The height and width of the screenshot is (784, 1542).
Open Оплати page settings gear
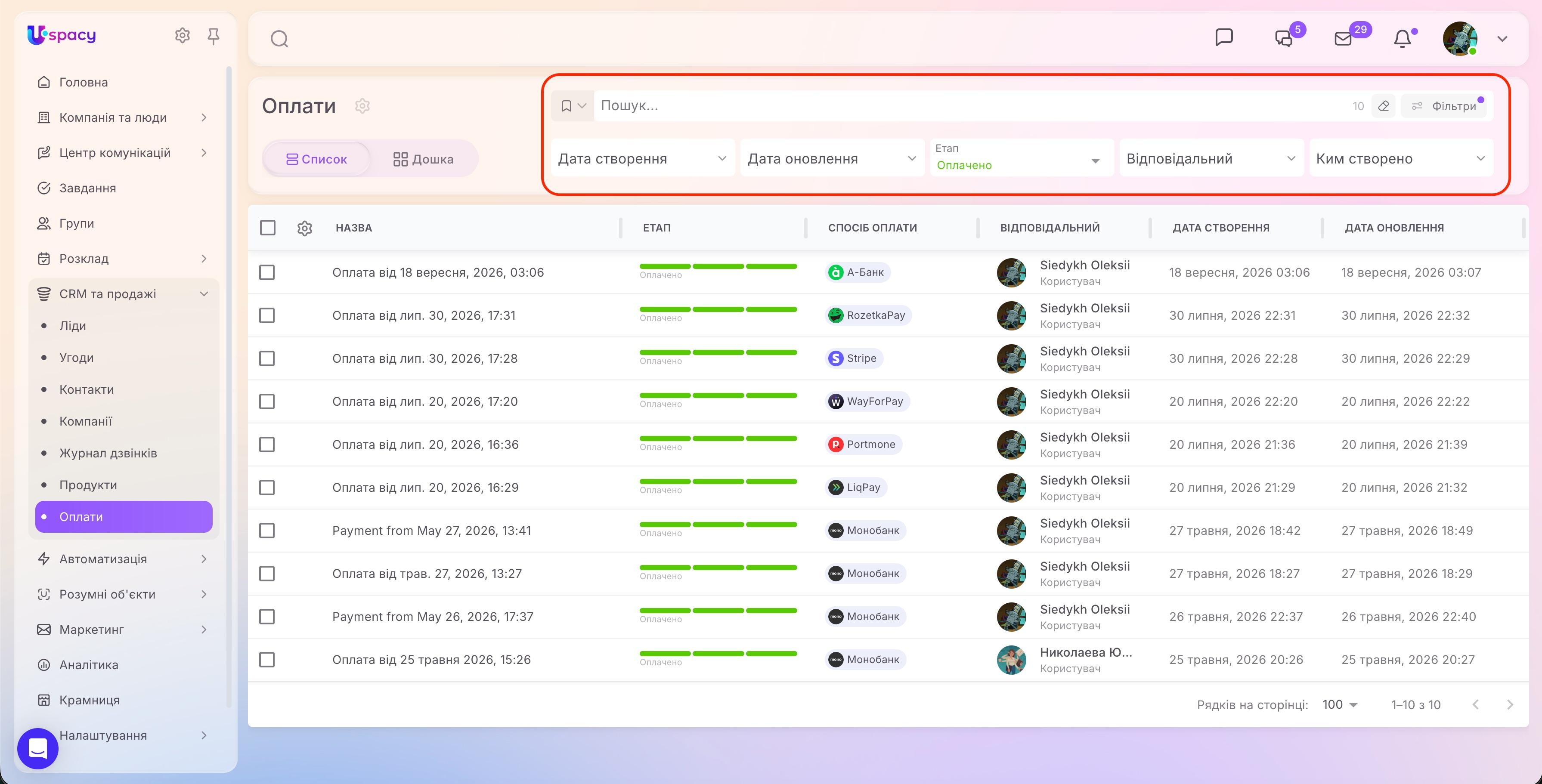362,106
